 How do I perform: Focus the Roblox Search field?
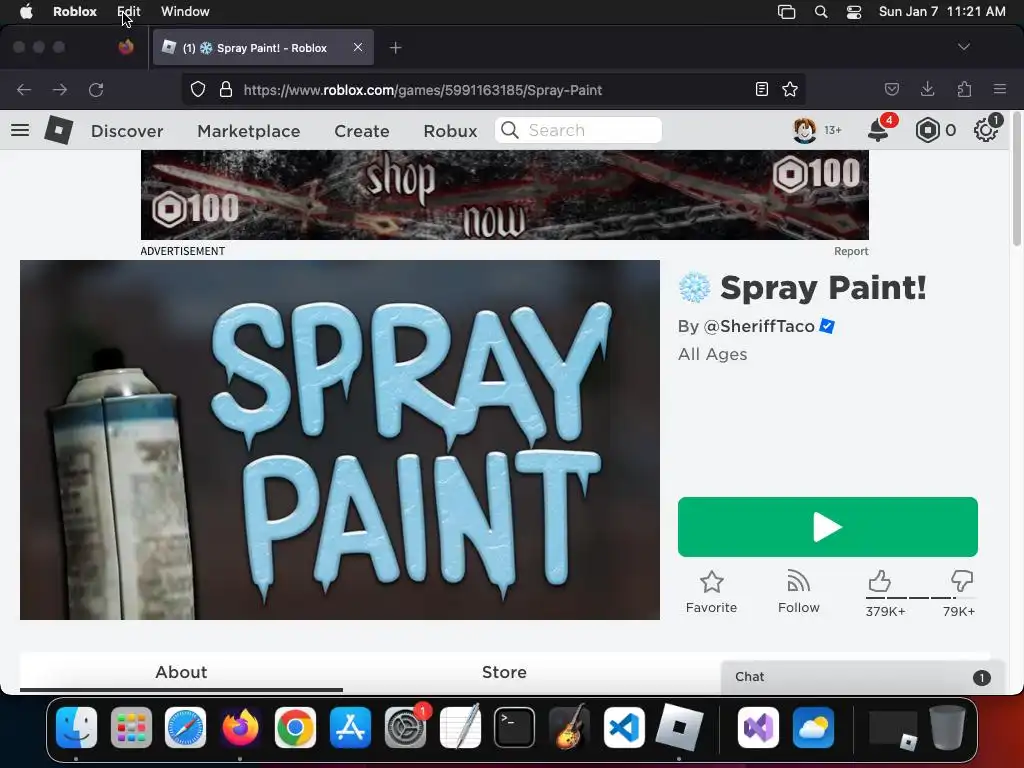578,131
